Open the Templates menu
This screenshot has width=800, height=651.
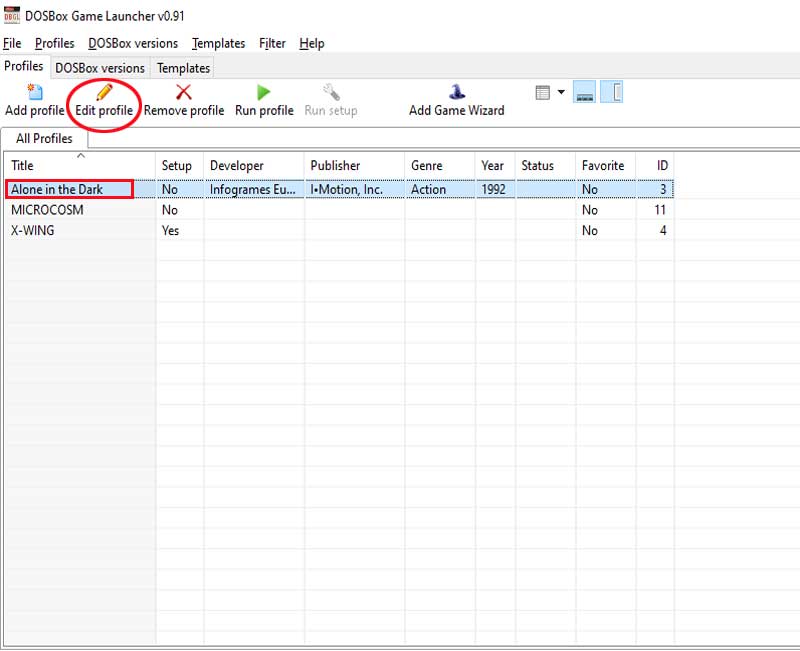pyautogui.click(x=218, y=43)
